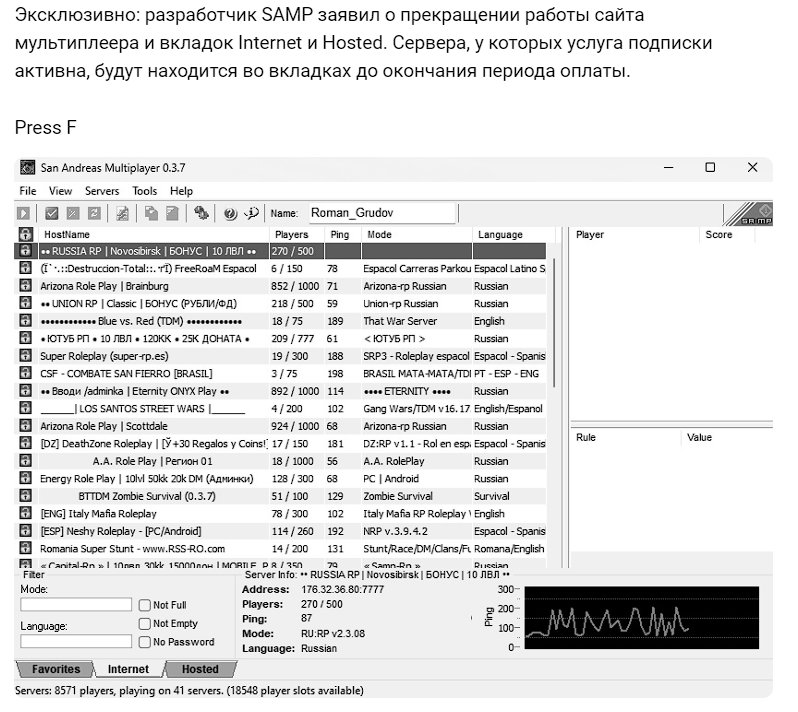
Task: Click the black Ping history graph
Action: 641,617
